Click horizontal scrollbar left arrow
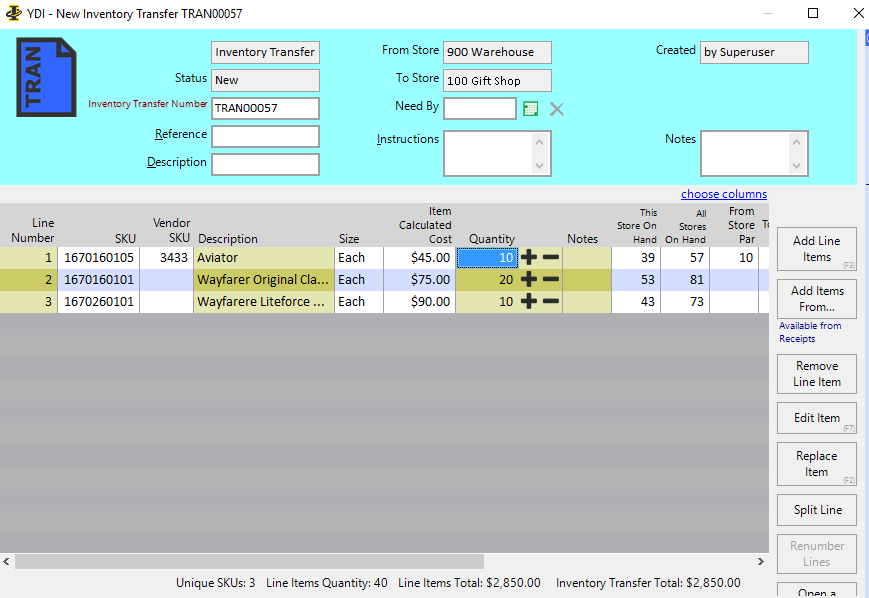 [x=6, y=561]
